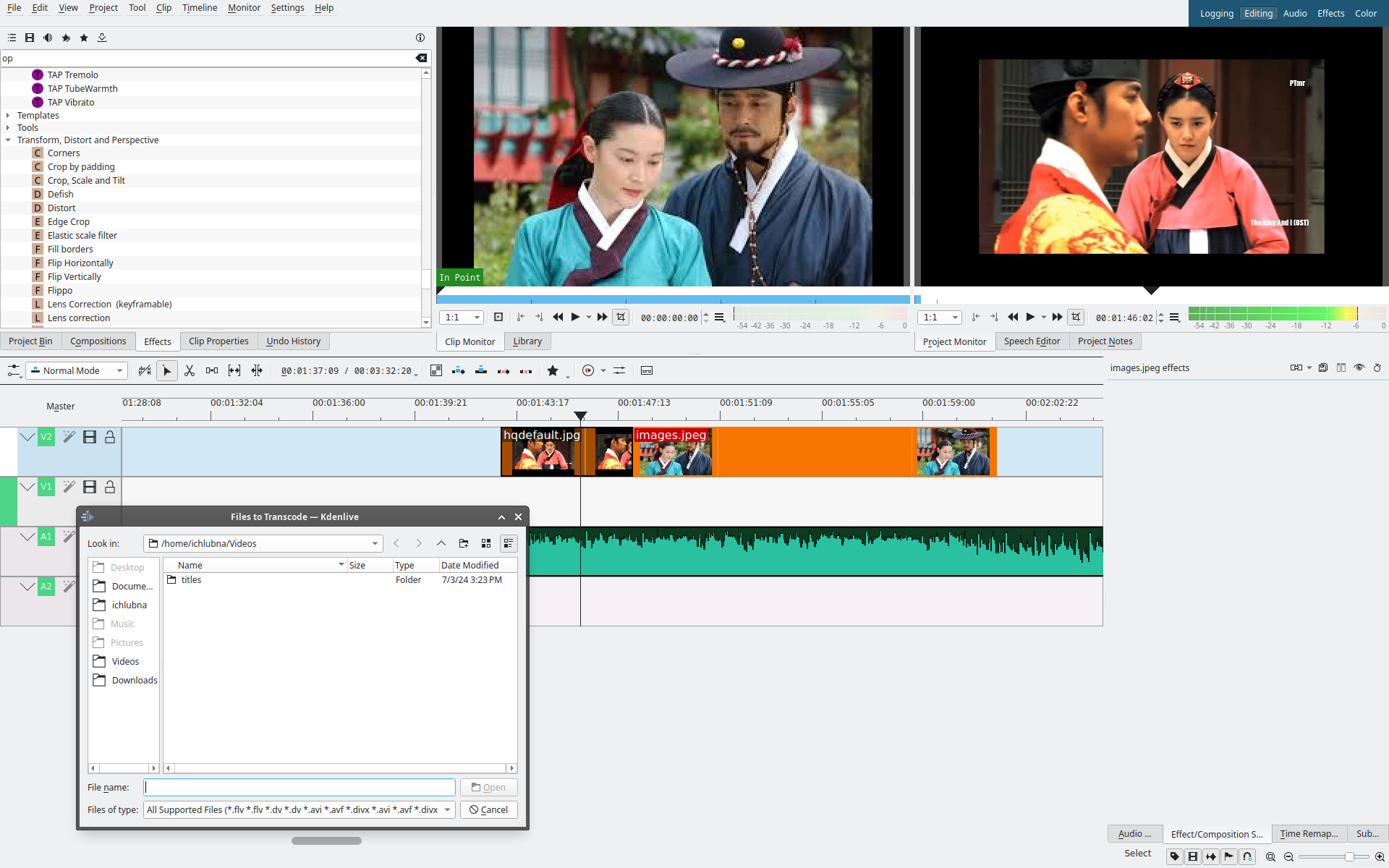
Task: Open the Timeline menu
Action: [200, 8]
